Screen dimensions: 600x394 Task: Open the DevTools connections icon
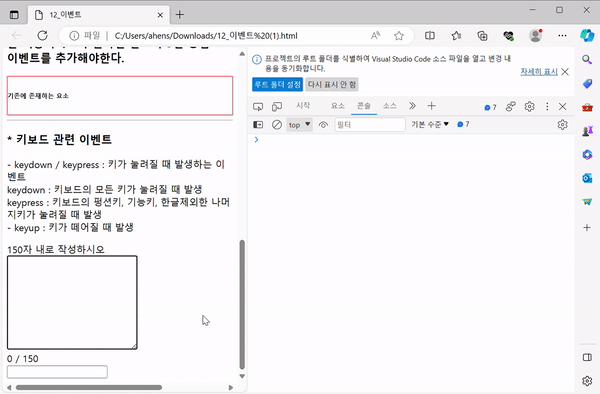[x=510, y=106]
